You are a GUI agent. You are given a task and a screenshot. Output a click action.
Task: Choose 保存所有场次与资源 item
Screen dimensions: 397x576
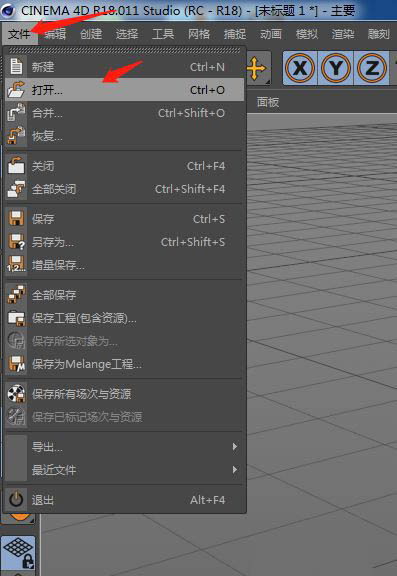click(124, 394)
